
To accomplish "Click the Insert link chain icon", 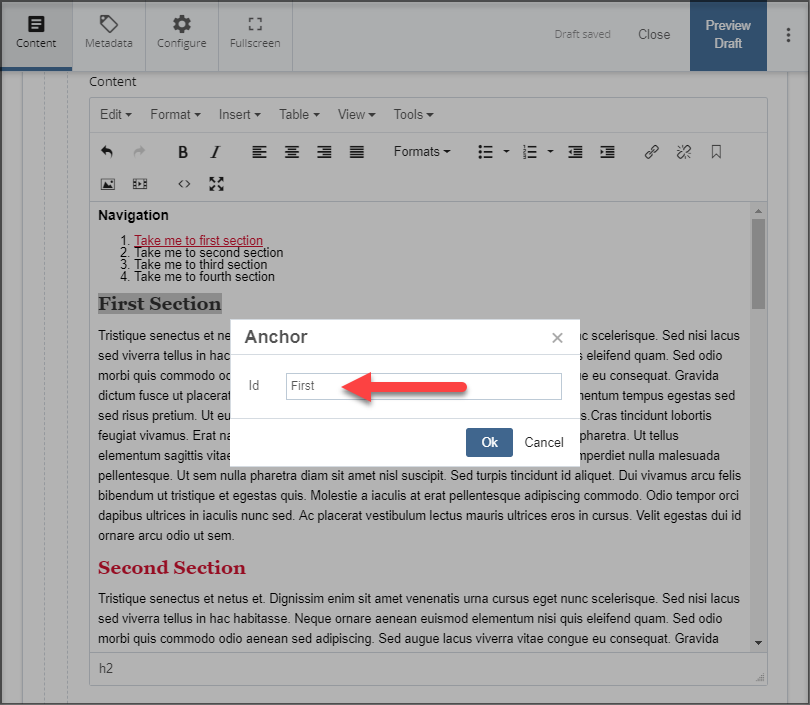I will point(651,152).
